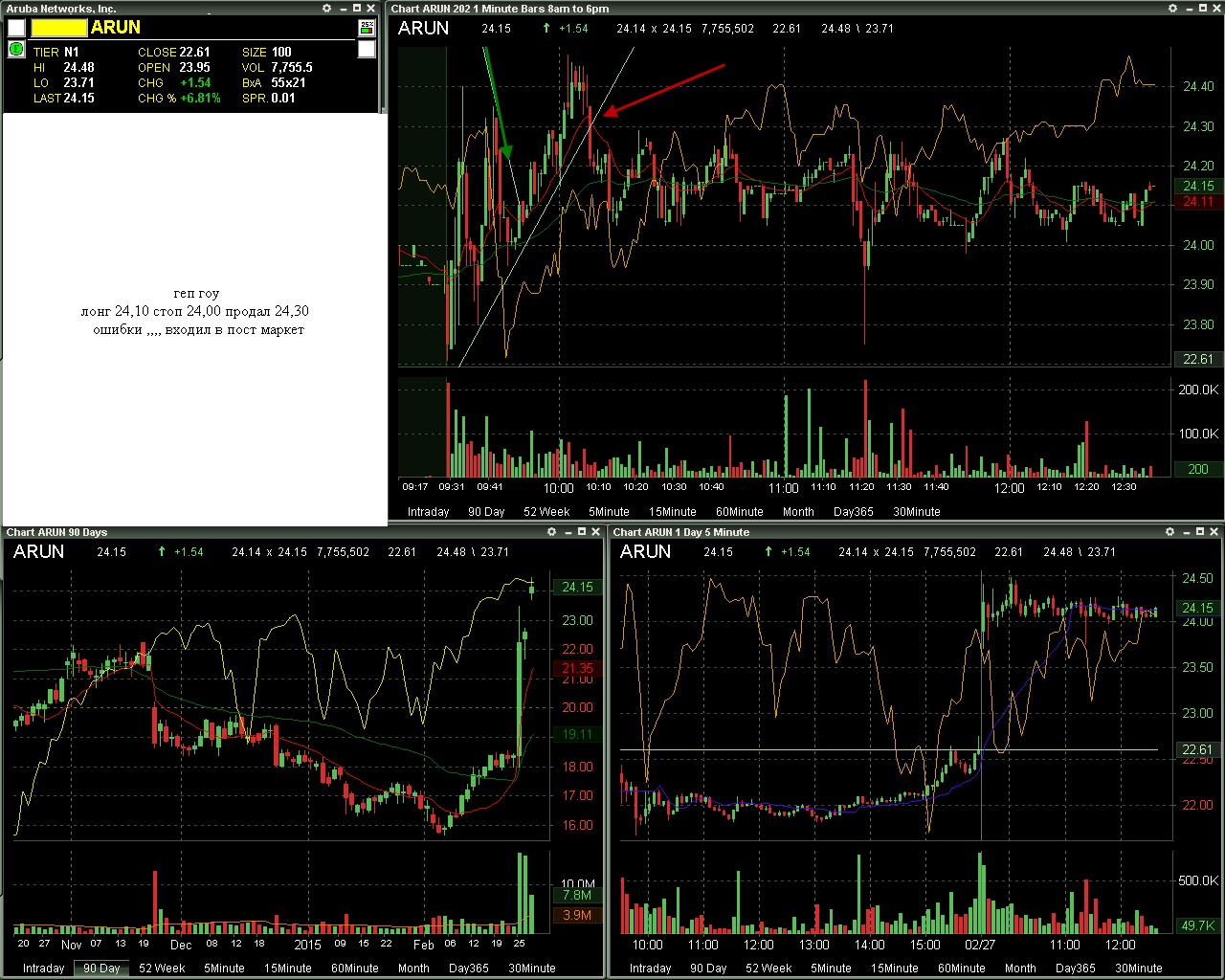
Task: Click the 49.7K volume tag on 5 Minute chart
Action: tap(1198, 925)
